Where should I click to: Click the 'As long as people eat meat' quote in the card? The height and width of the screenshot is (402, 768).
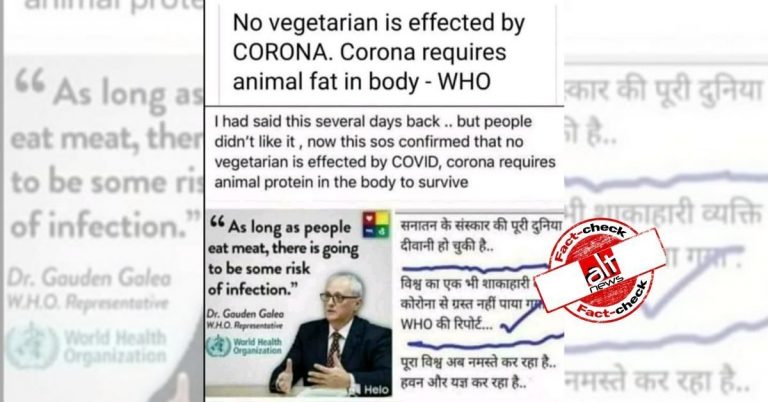283,258
